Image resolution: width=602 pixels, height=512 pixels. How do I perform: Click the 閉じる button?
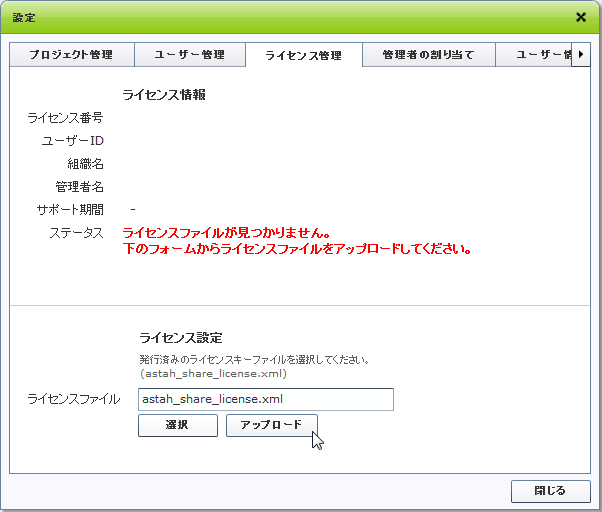551,491
